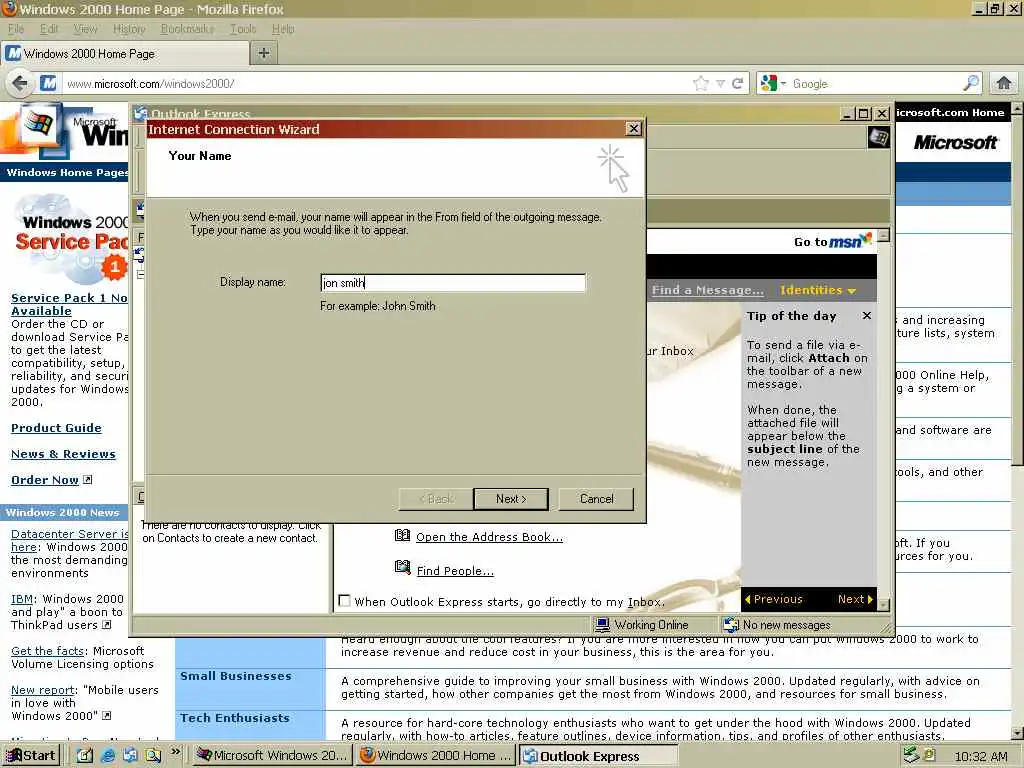Click the No new messages status icon

(x=731, y=625)
